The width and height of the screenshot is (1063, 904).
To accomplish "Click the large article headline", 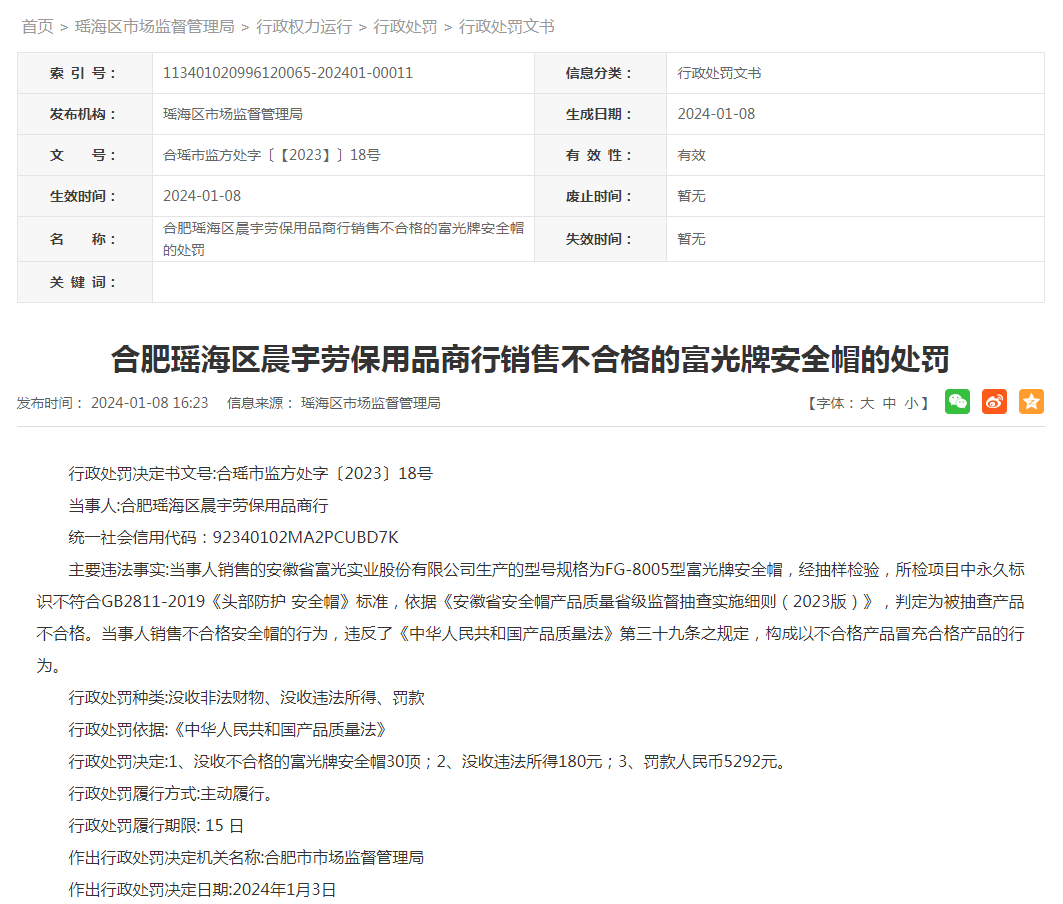I will point(530,359).
